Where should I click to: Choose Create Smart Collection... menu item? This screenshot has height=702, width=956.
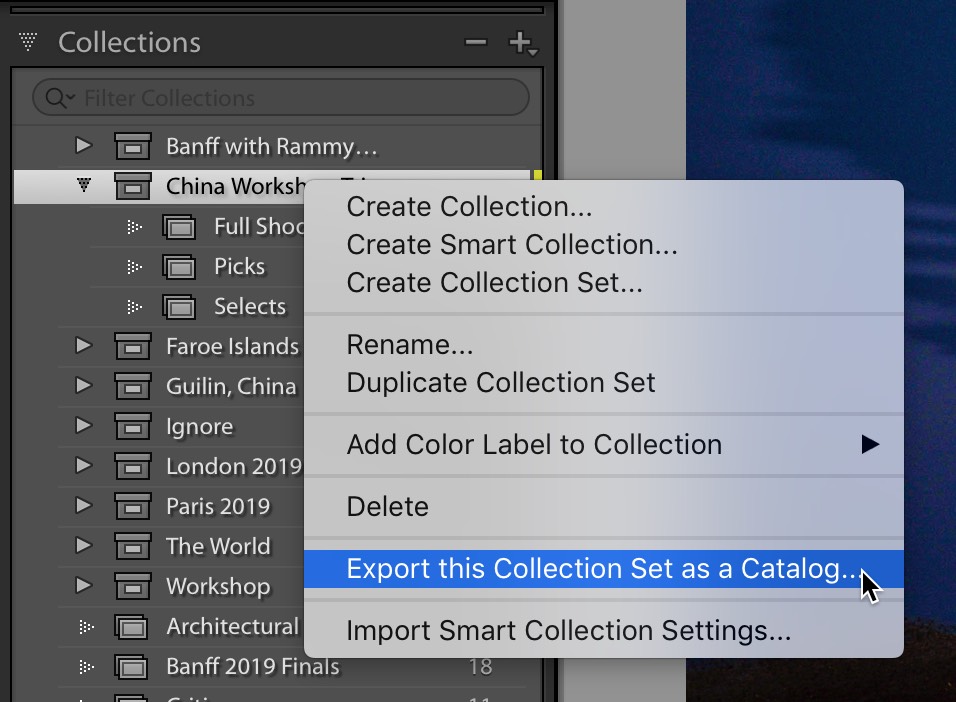pyautogui.click(x=604, y=244)
